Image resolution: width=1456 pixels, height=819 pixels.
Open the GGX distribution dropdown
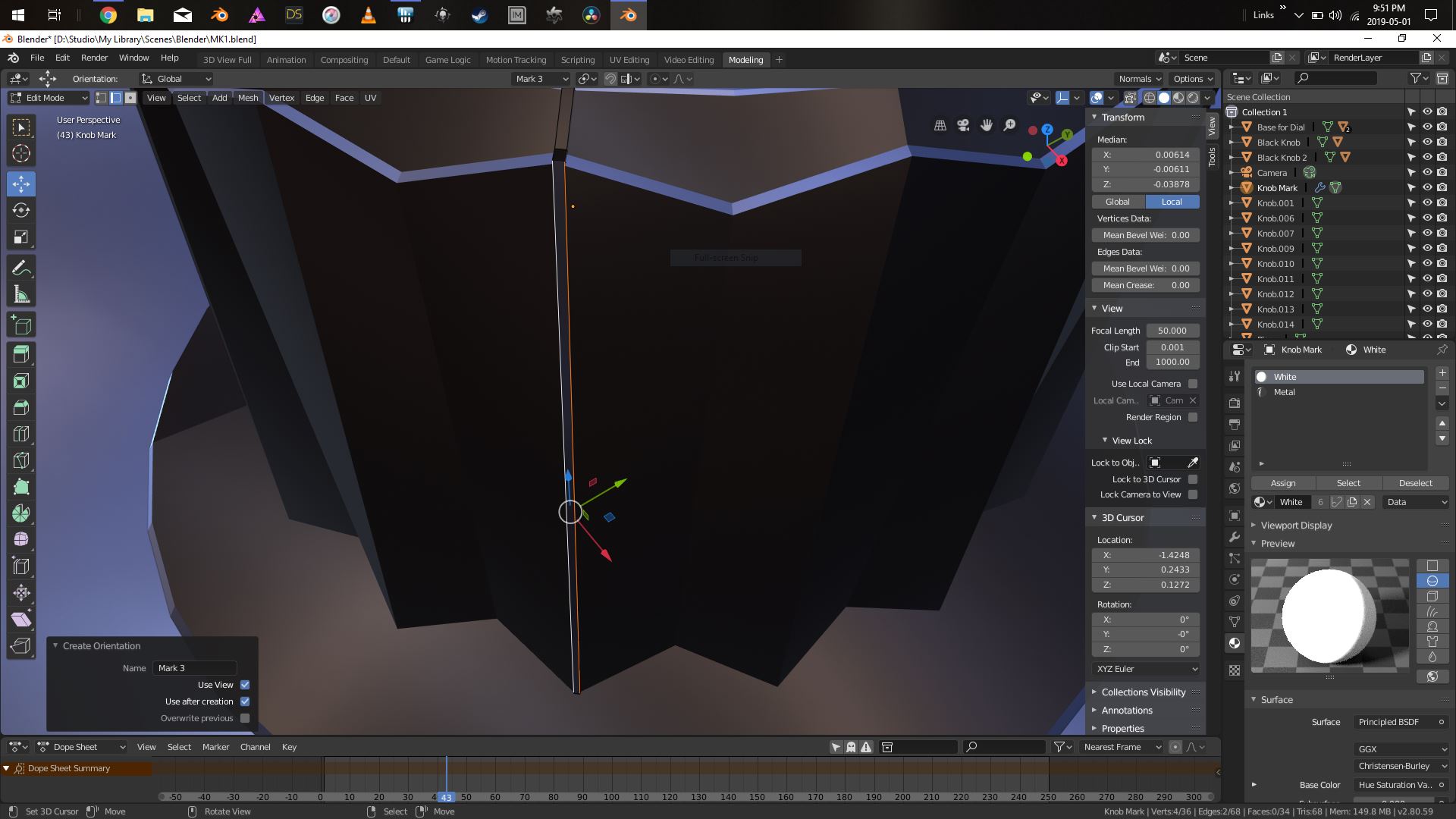coord(1401,749)
